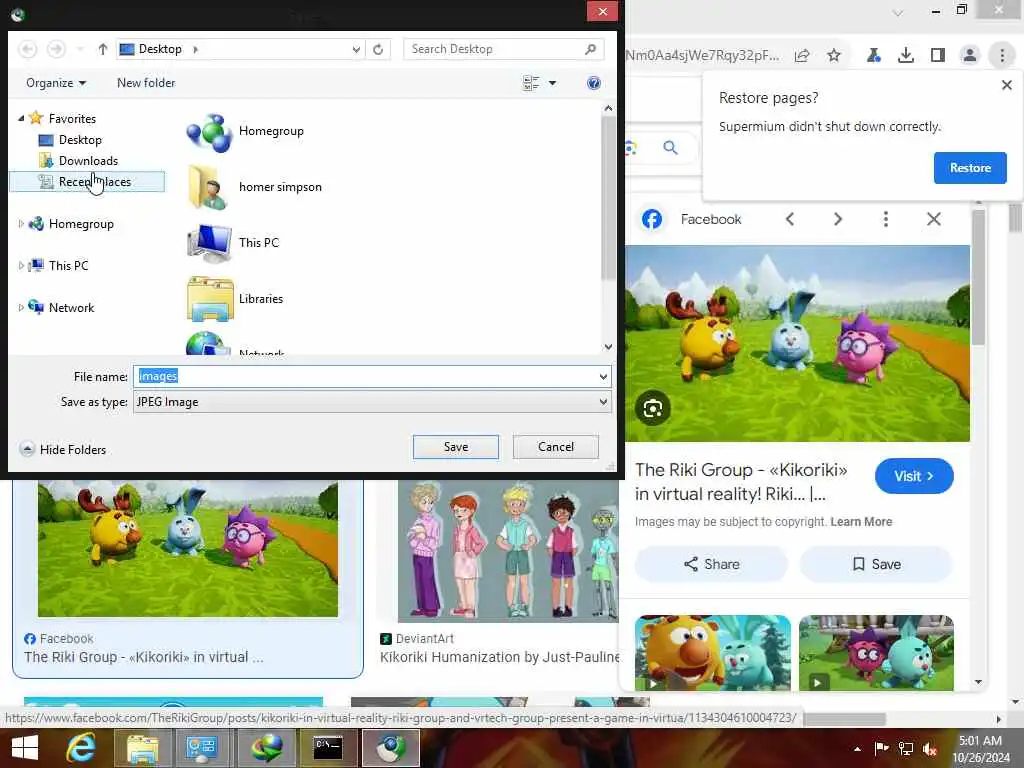Click the file list scroll-down arrow
1024x768 pixels.
[x=608, y=347]
